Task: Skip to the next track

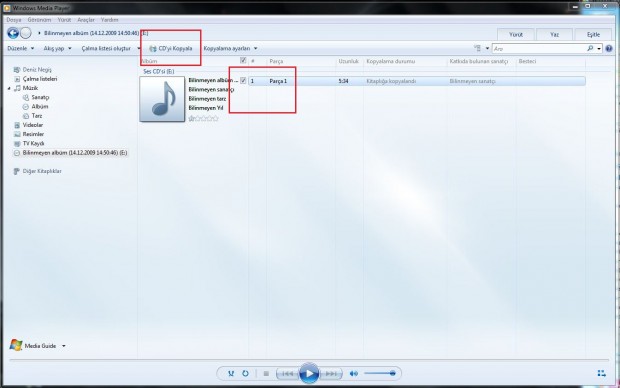Action: (x=331, y=373)
